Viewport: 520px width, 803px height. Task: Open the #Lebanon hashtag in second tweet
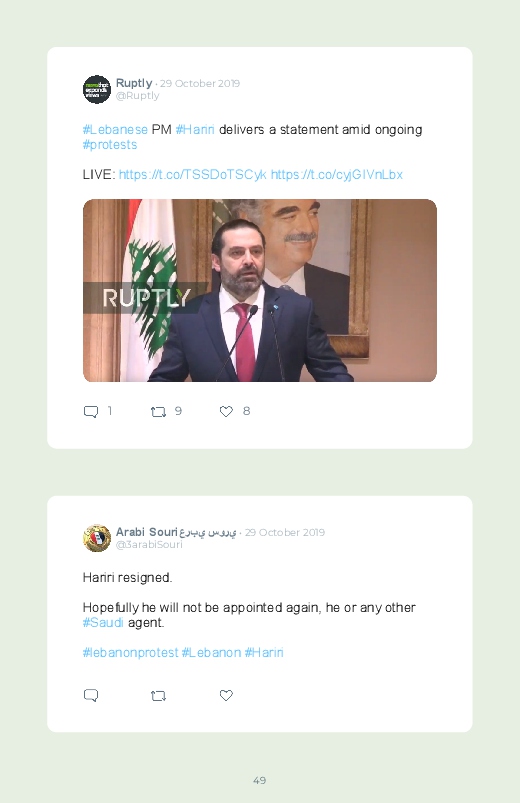211,652
